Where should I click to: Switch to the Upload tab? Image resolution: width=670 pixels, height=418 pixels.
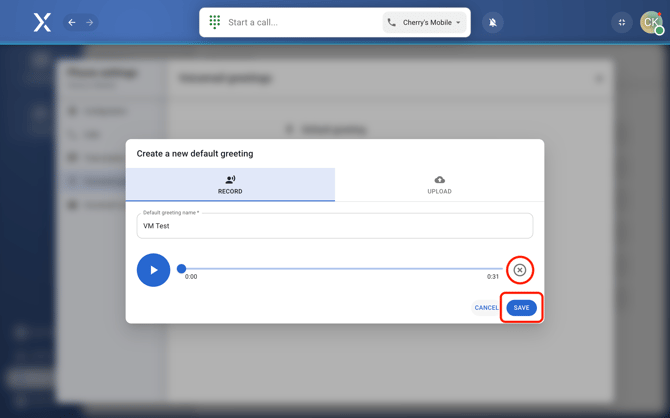click(439, 185)
